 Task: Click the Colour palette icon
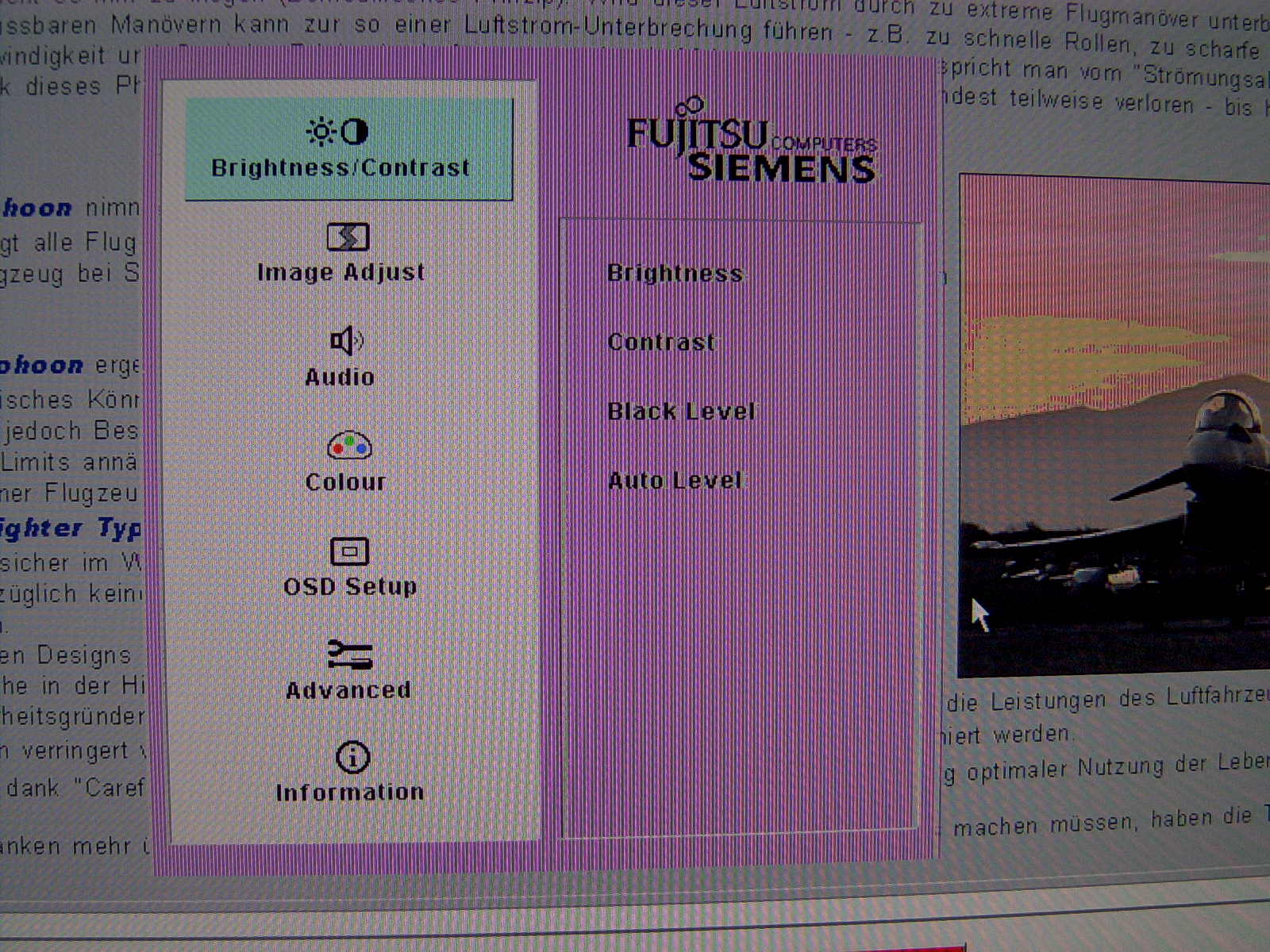349,446
